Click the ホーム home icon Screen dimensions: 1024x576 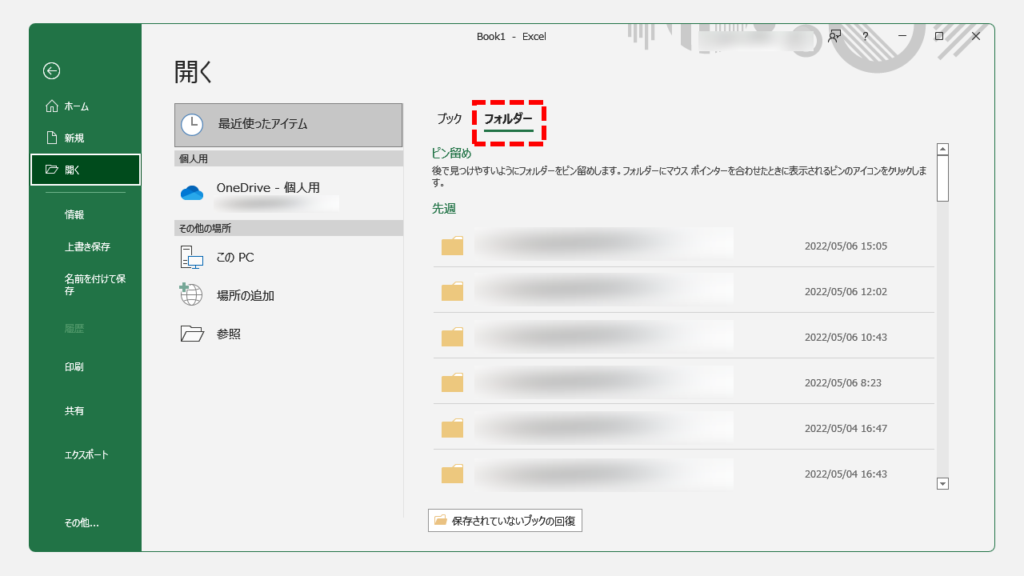52,106
